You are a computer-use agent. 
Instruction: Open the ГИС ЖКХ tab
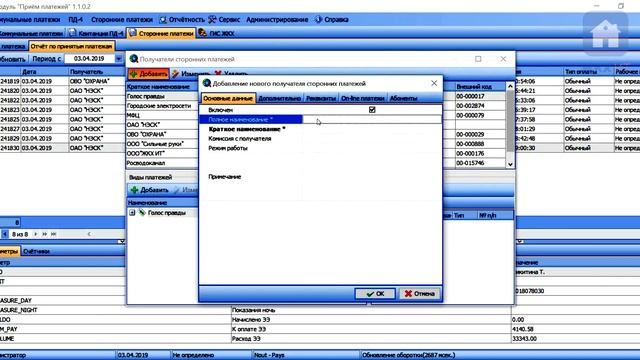coord(217,33)
